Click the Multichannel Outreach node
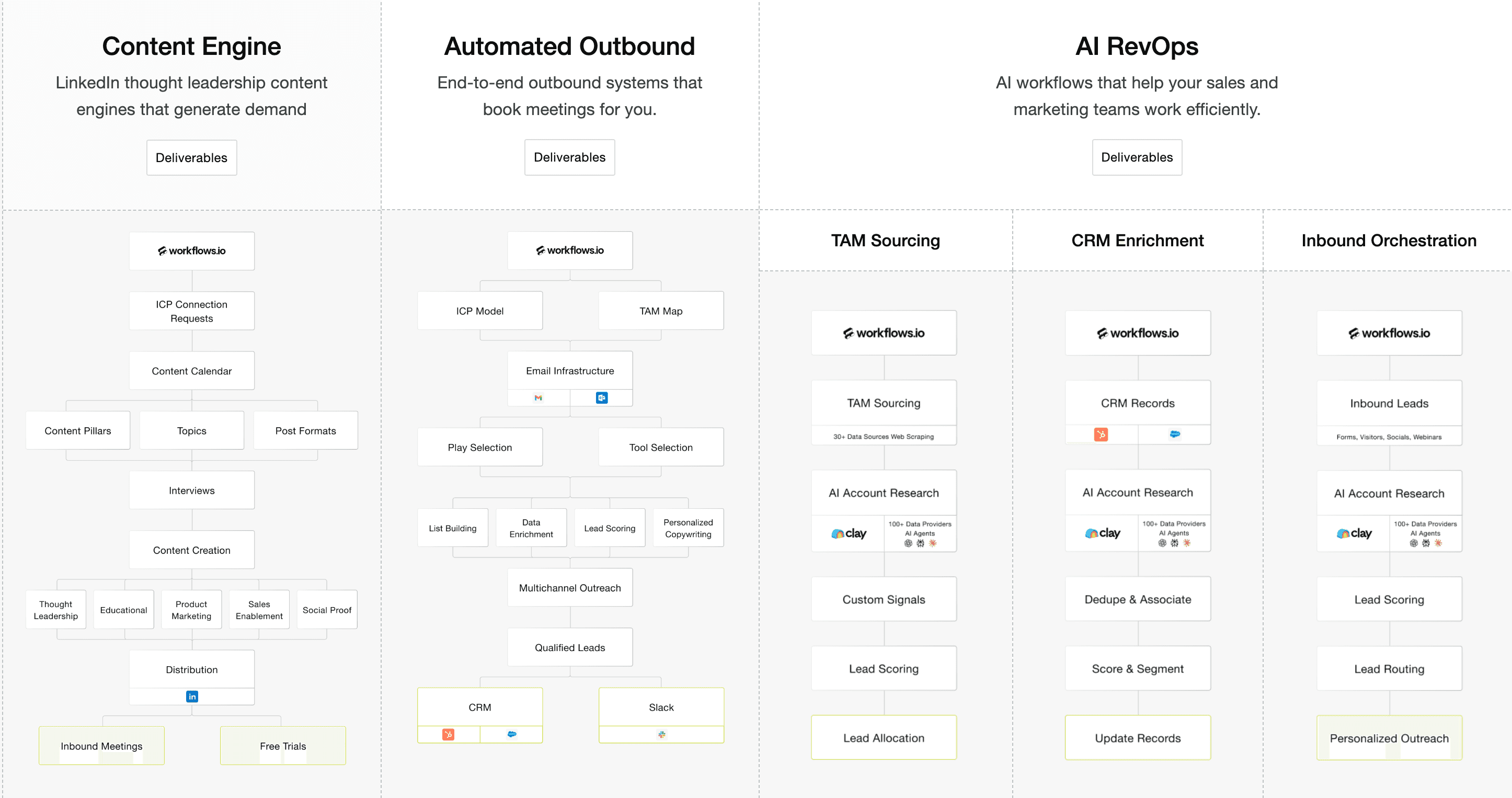Screen dimensions: 1512x798 pyautogui.click(x=569, y=588)
